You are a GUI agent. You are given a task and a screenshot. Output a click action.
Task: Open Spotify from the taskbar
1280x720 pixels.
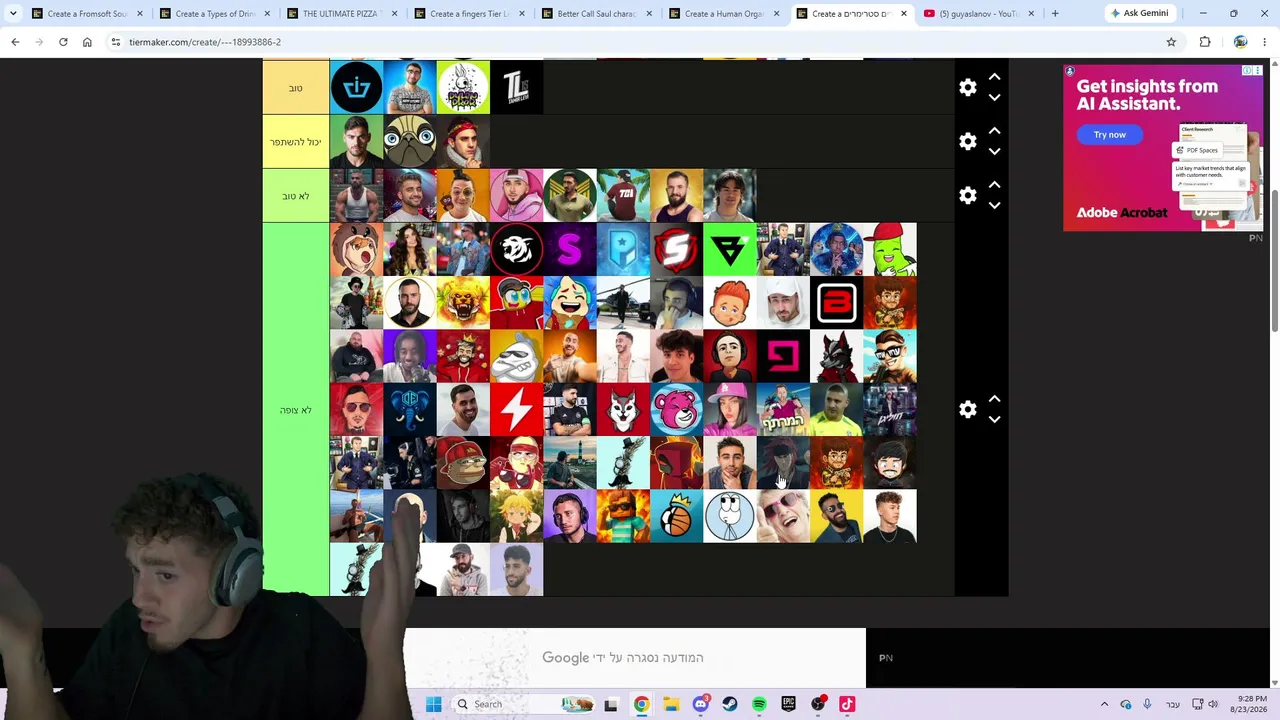(x=759, y=704)
